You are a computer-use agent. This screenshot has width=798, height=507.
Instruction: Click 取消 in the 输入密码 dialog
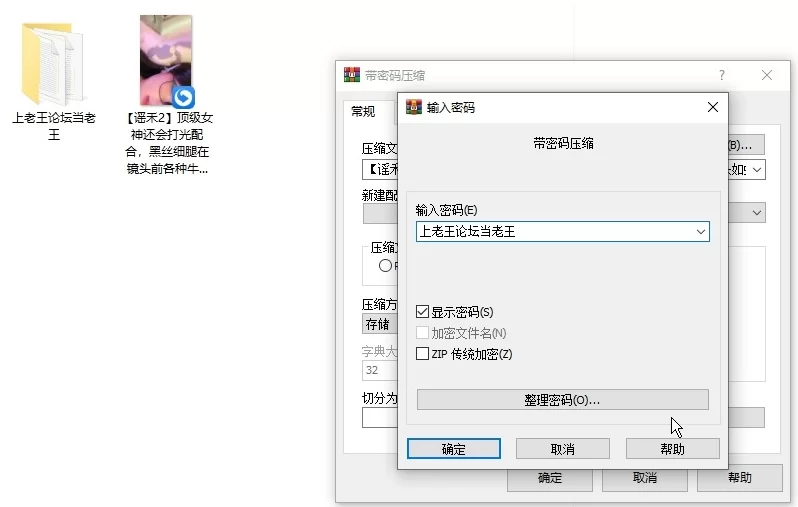563,448
